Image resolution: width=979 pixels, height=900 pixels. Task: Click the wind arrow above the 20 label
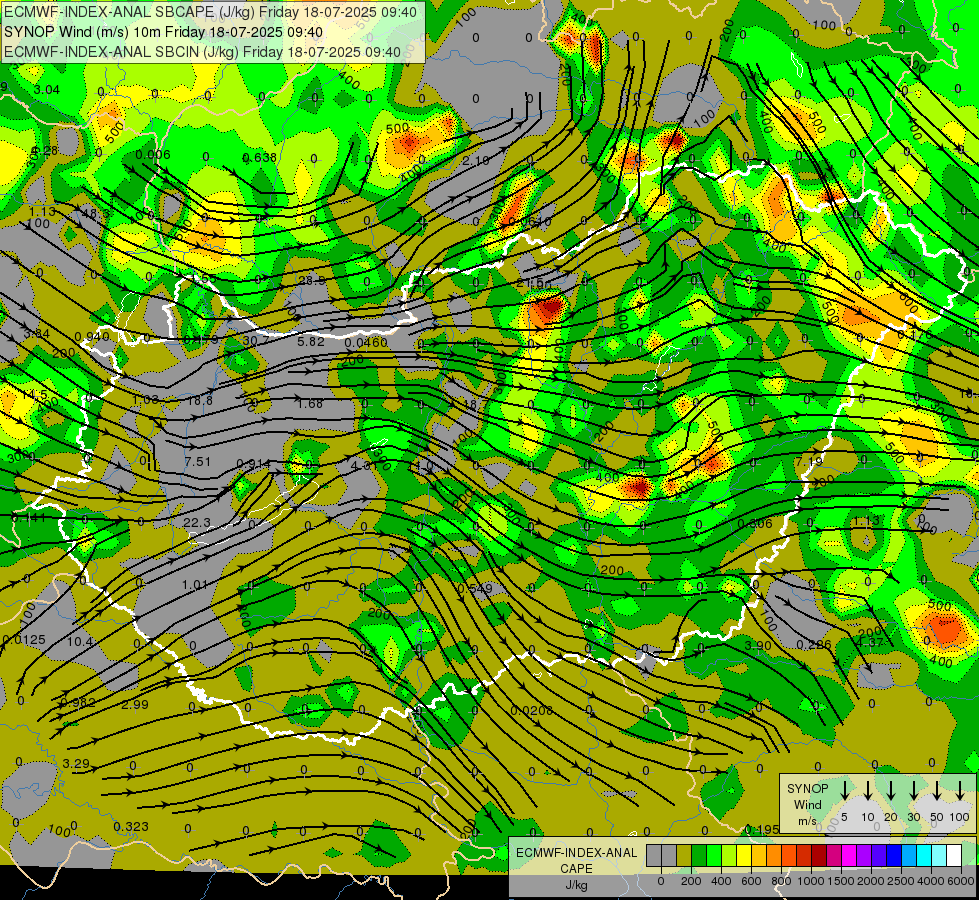(x=891, y=789)
